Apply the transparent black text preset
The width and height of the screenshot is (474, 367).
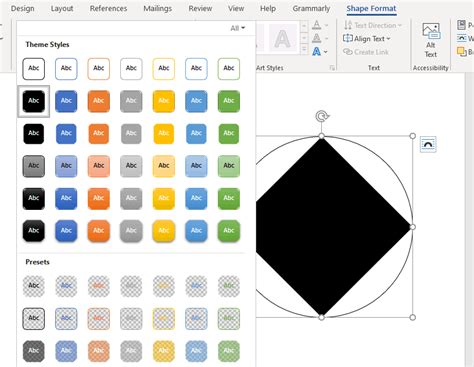tap(34, 286)
